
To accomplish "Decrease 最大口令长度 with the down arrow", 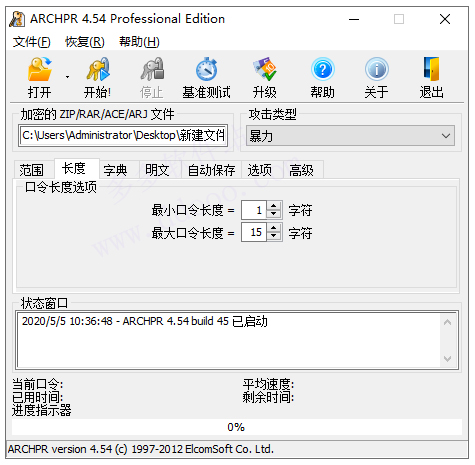I will (x=274, y=236).
